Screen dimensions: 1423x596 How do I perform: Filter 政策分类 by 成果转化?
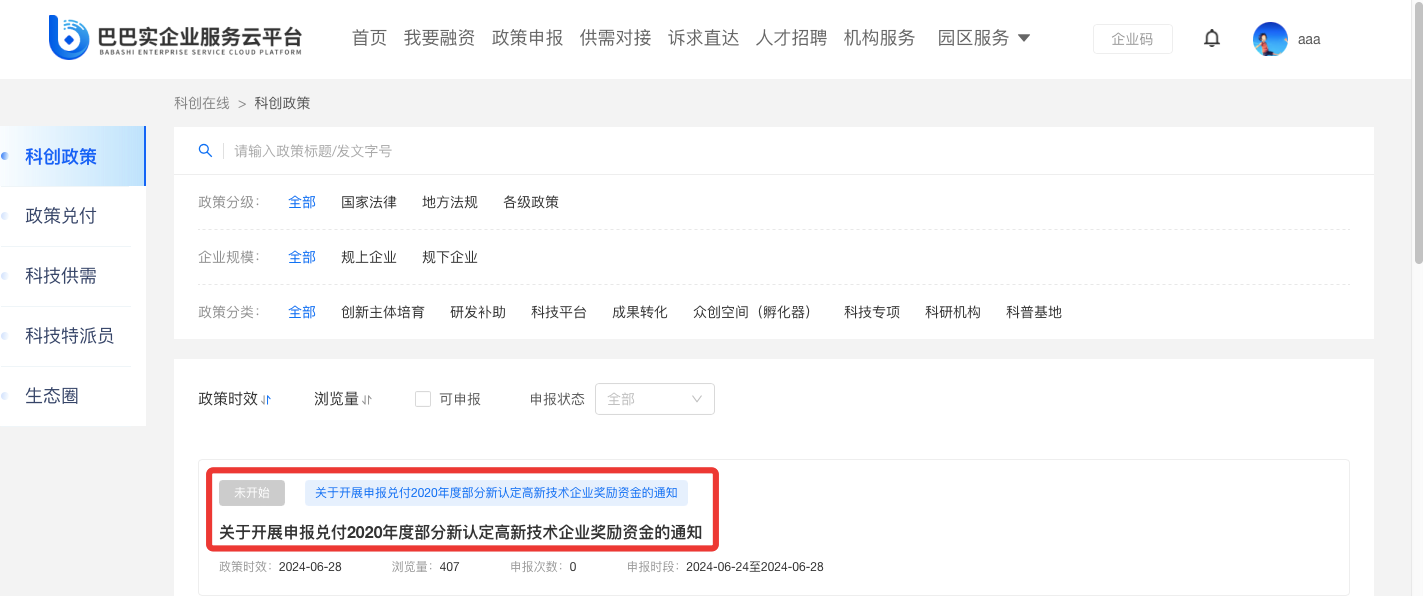[640, 312]
